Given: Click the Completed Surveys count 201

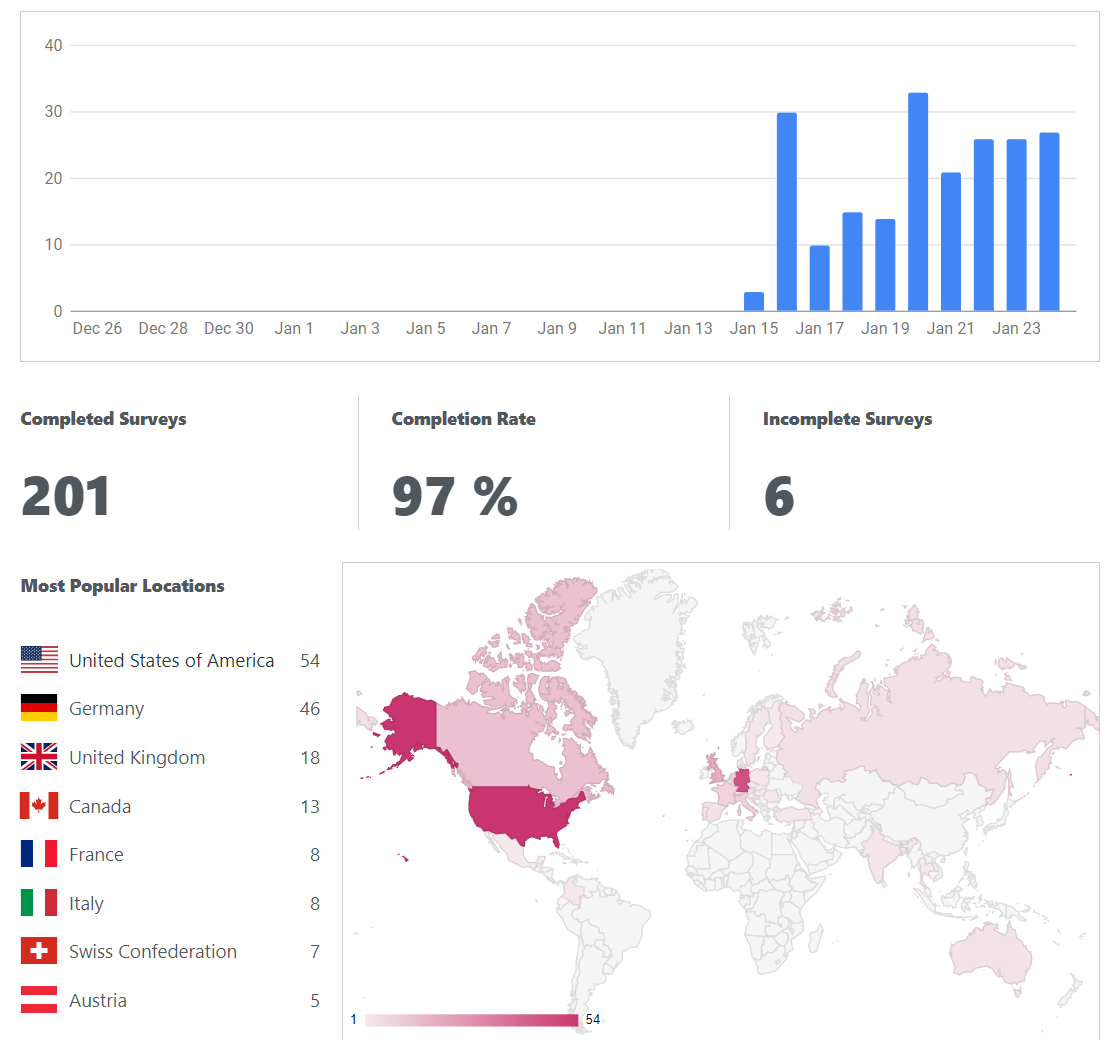Looking at the screenshot, I should (66, 497).
